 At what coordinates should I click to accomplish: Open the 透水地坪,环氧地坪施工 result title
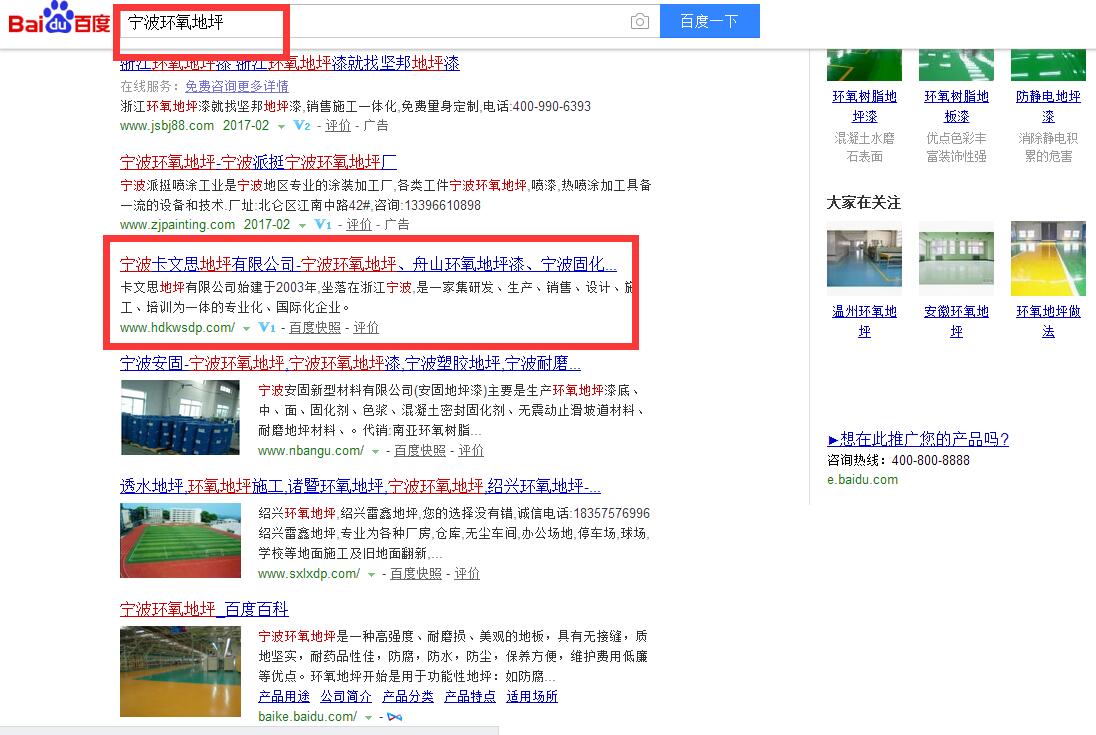[360, 486]
